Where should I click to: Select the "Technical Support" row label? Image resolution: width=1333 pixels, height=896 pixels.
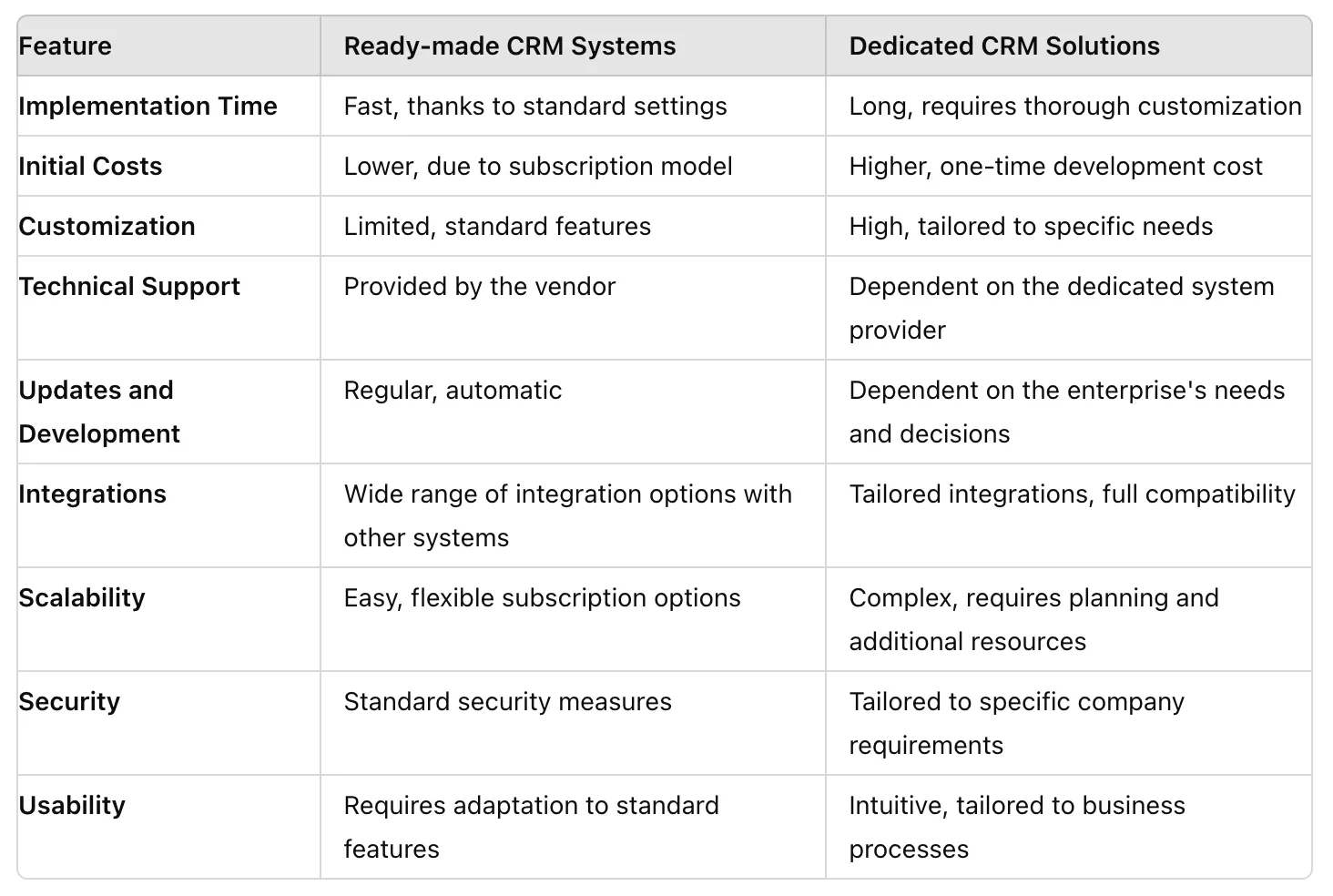coord(129,287)
